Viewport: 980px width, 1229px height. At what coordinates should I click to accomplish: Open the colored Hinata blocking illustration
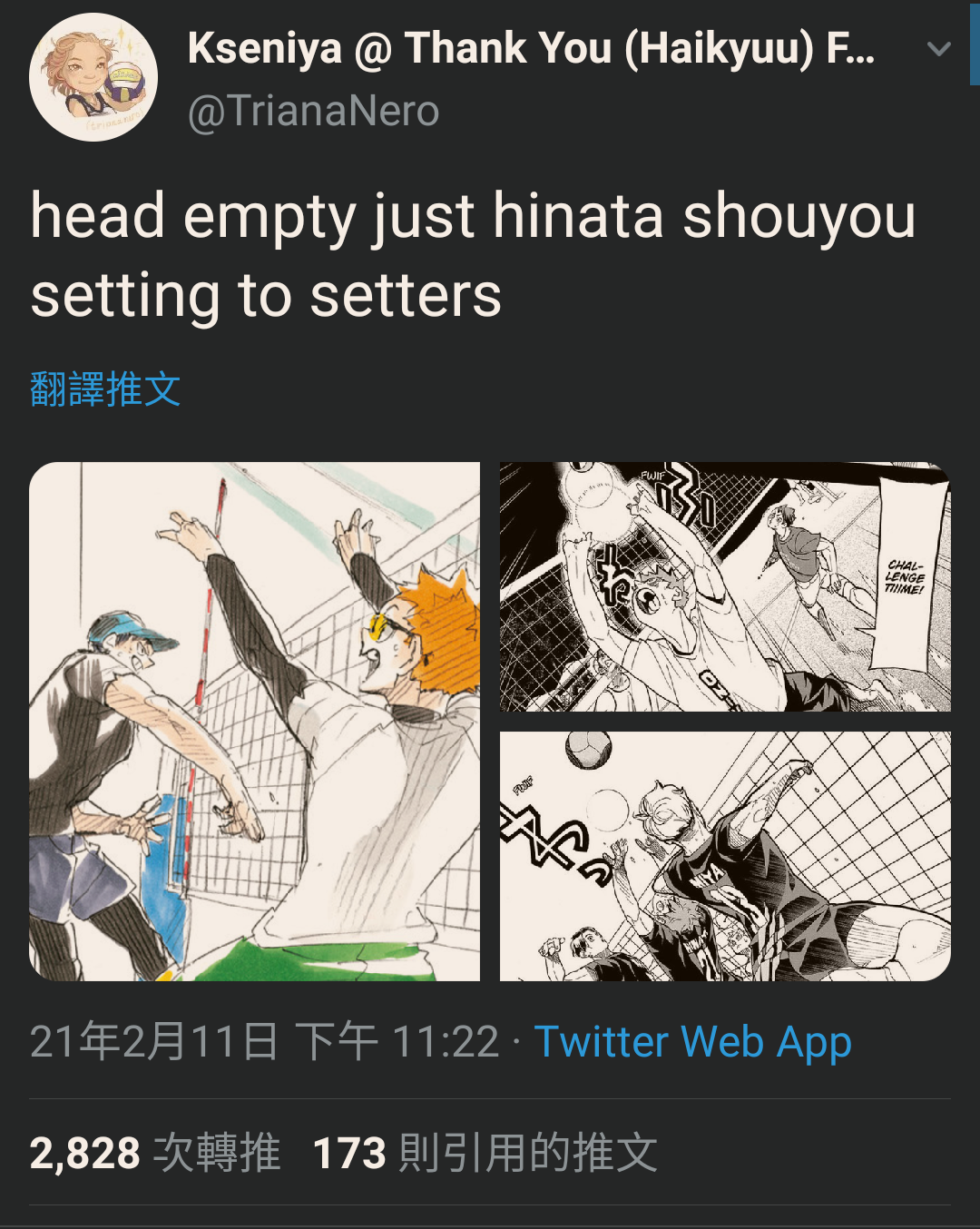tap(254, 722)
